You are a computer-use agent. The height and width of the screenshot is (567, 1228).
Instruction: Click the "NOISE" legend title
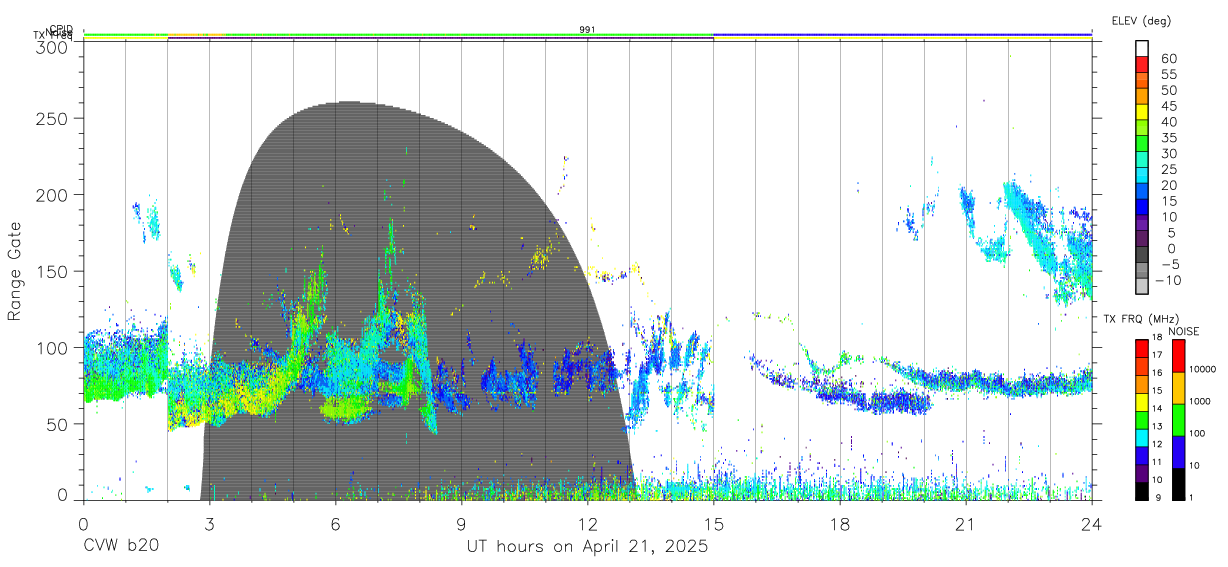pyautogui.click(x=1184, y=331)
